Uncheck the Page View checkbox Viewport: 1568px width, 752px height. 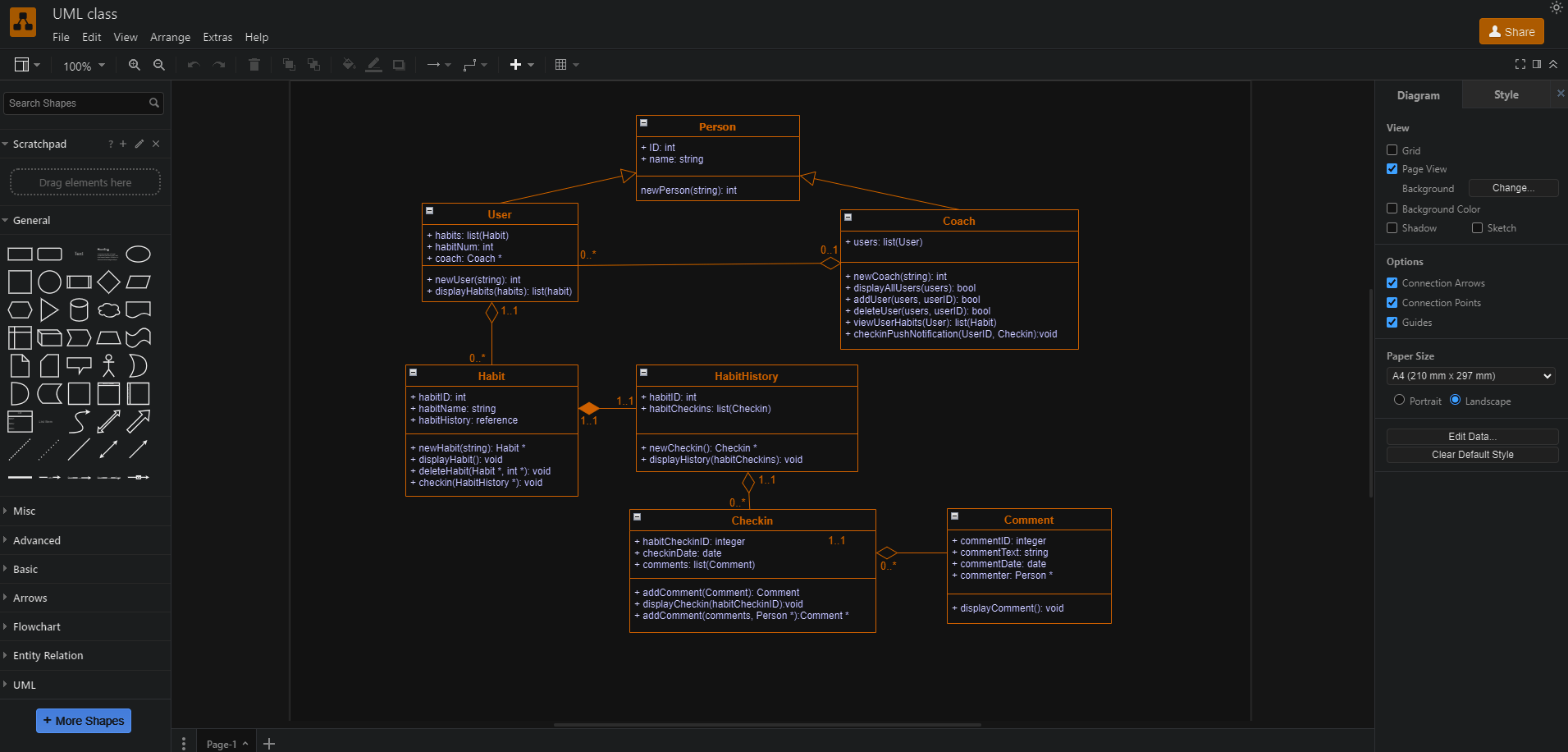click(1392, 169)
